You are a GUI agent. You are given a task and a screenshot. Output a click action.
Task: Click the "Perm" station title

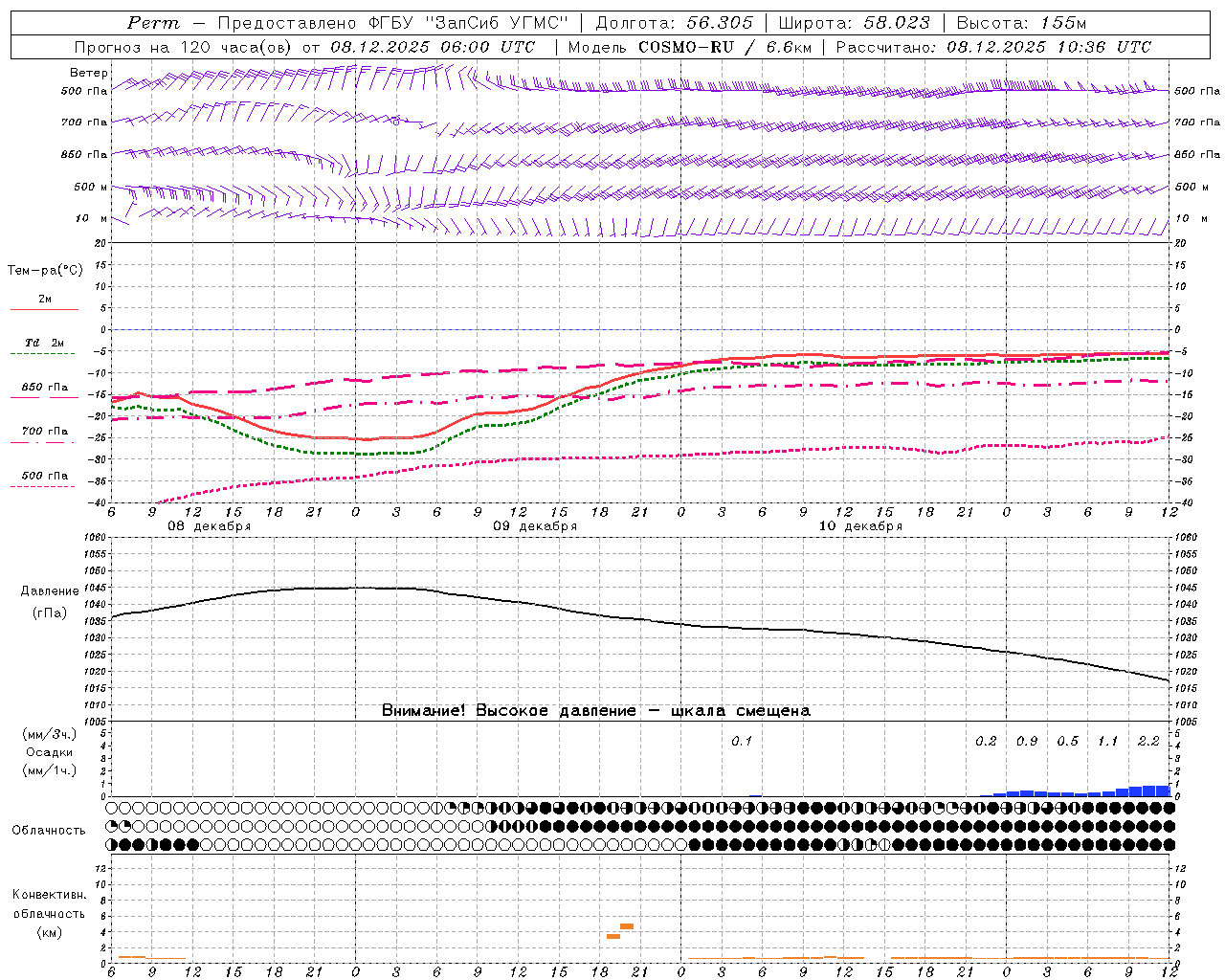point(153,23)
